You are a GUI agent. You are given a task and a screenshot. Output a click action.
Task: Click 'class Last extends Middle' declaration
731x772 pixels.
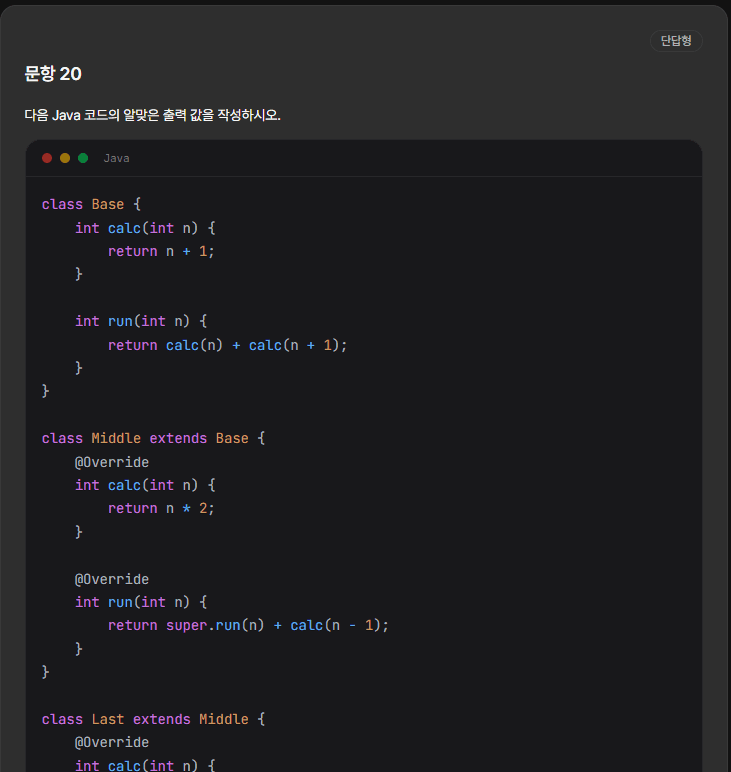click(154, 719)
